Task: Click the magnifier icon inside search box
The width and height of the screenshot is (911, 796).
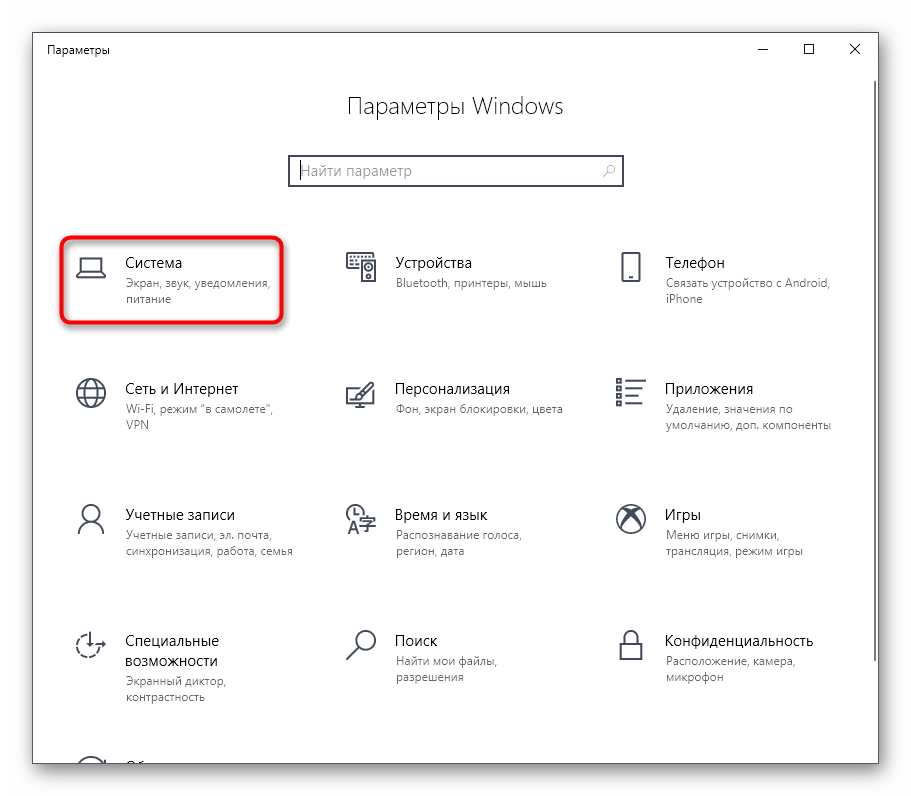Action: point(608,171)
